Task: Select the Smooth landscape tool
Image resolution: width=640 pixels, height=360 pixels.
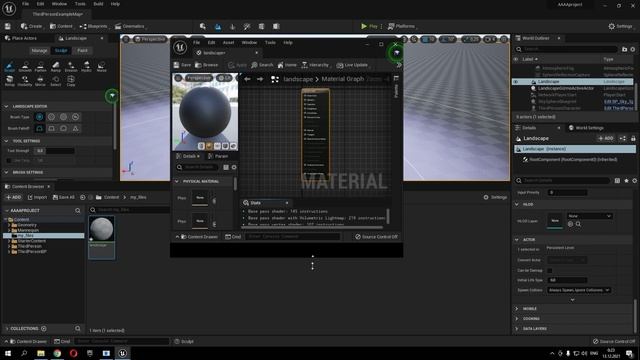Action: click(25, 67)
